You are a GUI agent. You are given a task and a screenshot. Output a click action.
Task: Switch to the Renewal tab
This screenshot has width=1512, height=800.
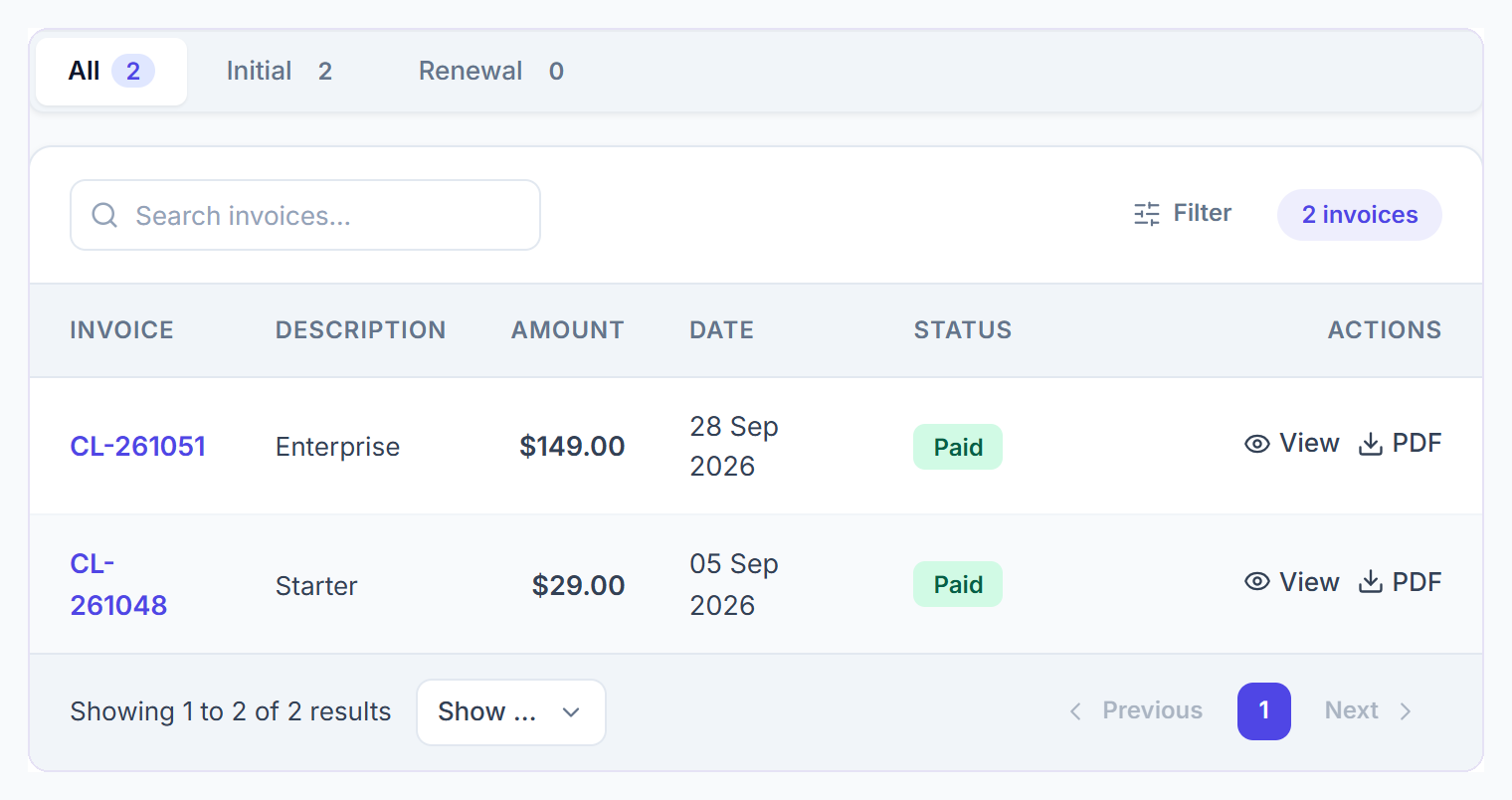491,72
